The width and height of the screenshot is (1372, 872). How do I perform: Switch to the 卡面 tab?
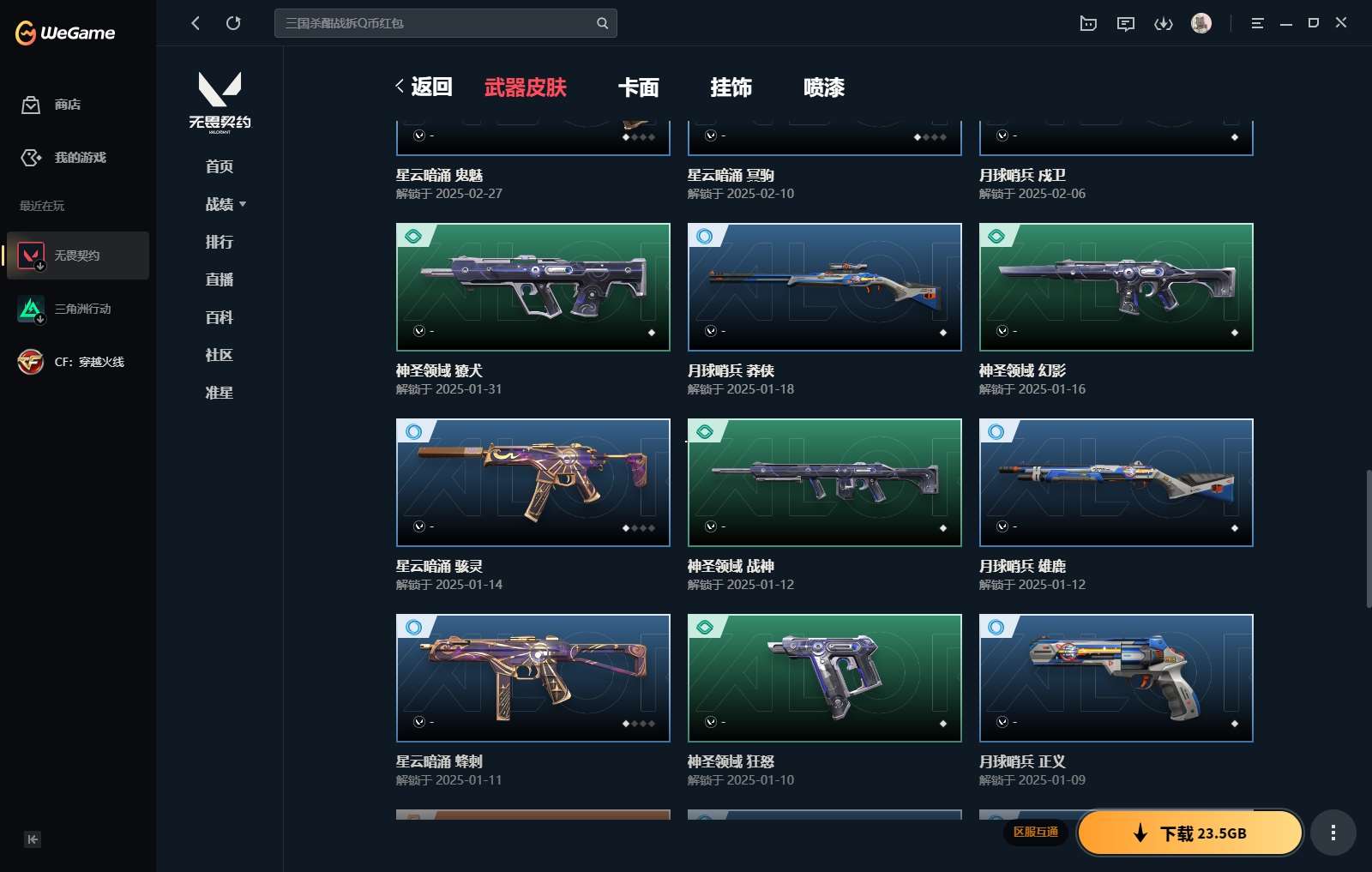(x=639, y=87)
